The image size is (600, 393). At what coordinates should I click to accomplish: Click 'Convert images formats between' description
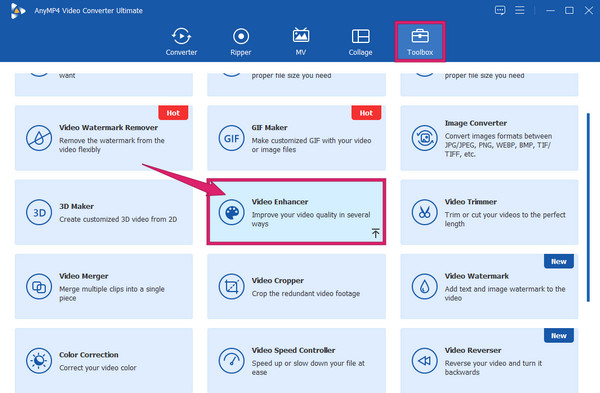point(498,145)
